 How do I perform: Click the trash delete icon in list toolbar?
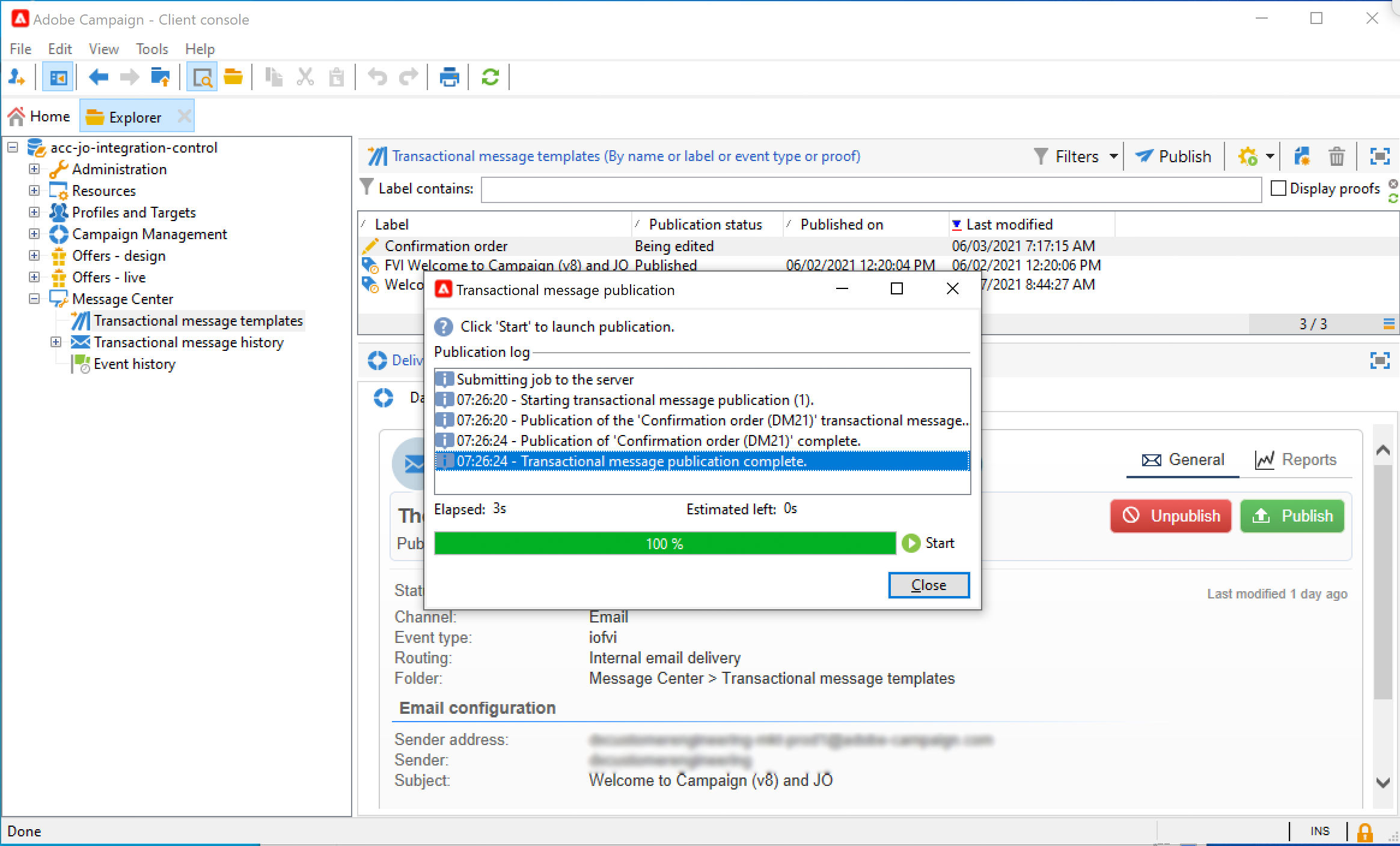1336,157
